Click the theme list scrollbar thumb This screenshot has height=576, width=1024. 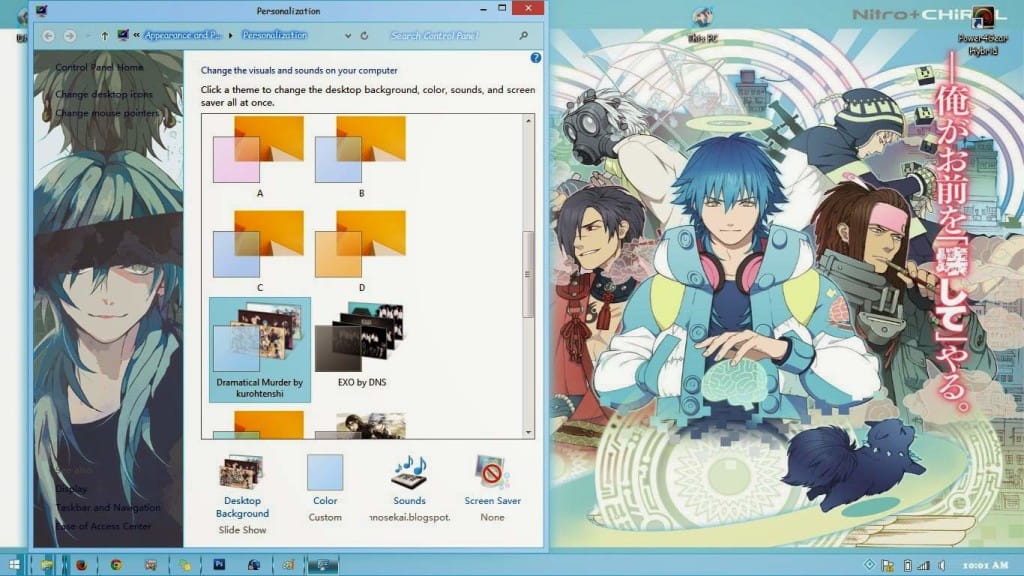tap(528, 274)
